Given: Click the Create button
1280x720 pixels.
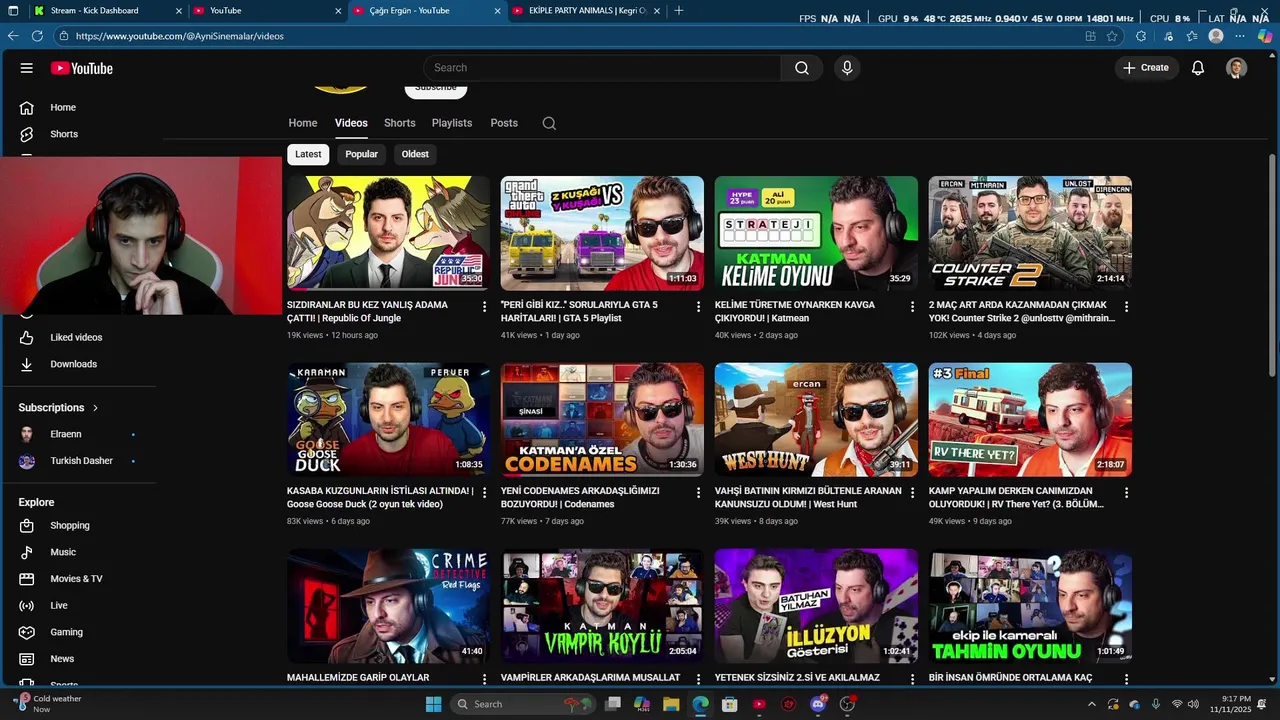Looking at the screenshot, I should [x=1146, y=68].
